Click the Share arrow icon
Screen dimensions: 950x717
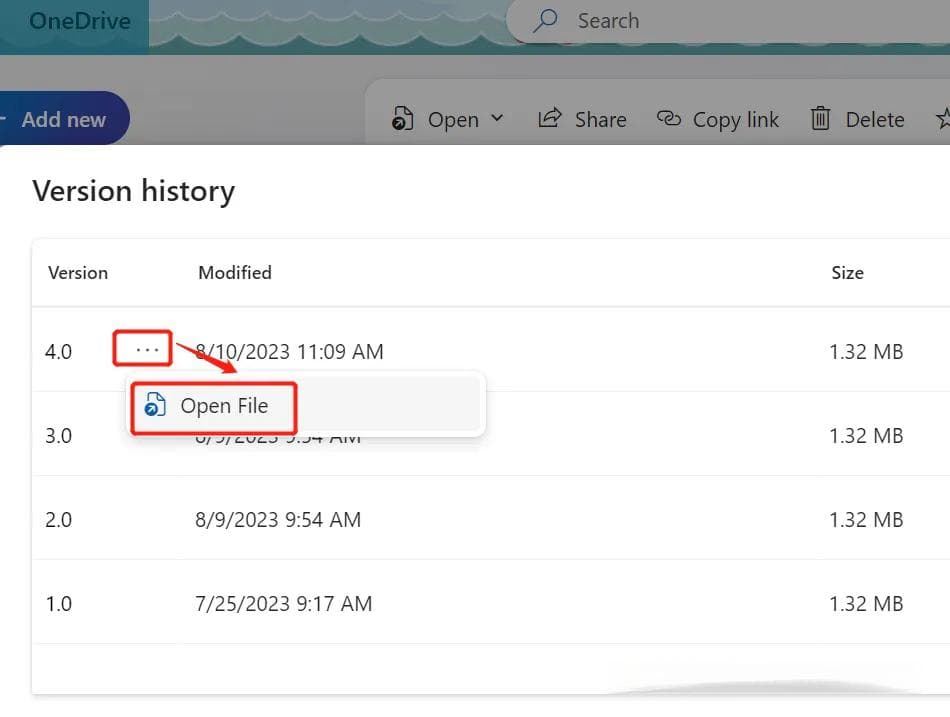point(550,118)
